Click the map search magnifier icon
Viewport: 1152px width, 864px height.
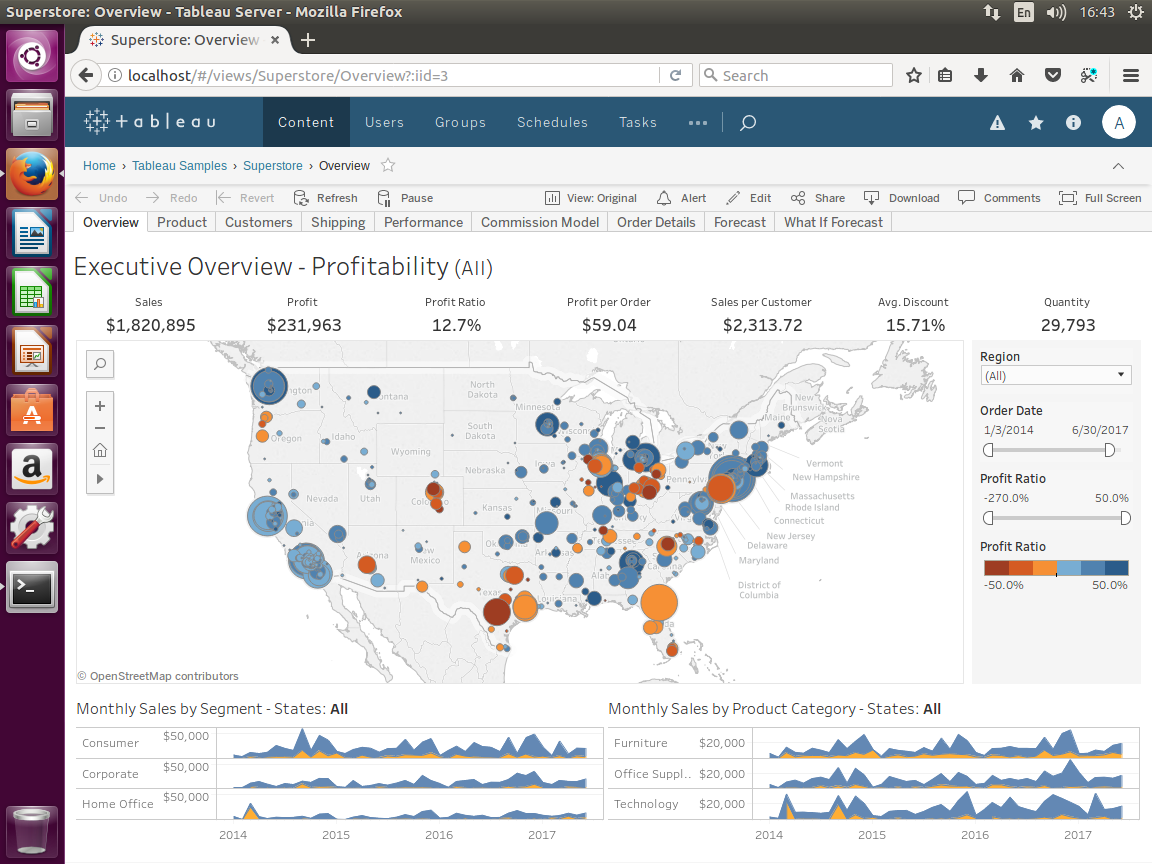tap(100, 365)
